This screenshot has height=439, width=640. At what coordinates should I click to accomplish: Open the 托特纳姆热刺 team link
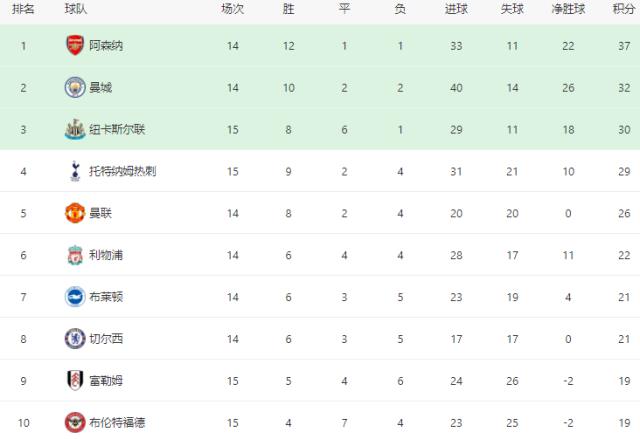coord(122,172)
